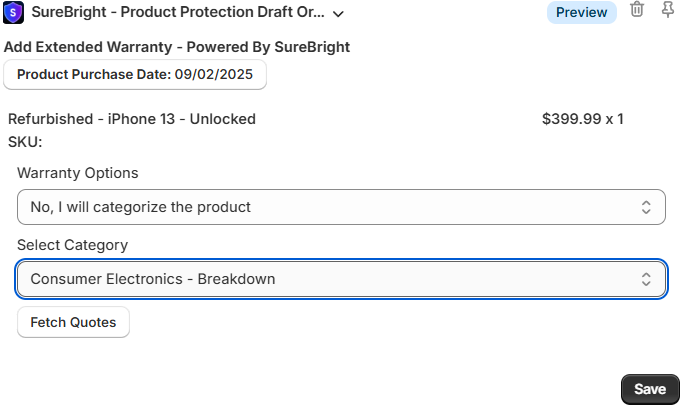Save the warranty configuration
Image resolution: width=690 pixels, height=414 pixels.
click(x=650, y=389)
